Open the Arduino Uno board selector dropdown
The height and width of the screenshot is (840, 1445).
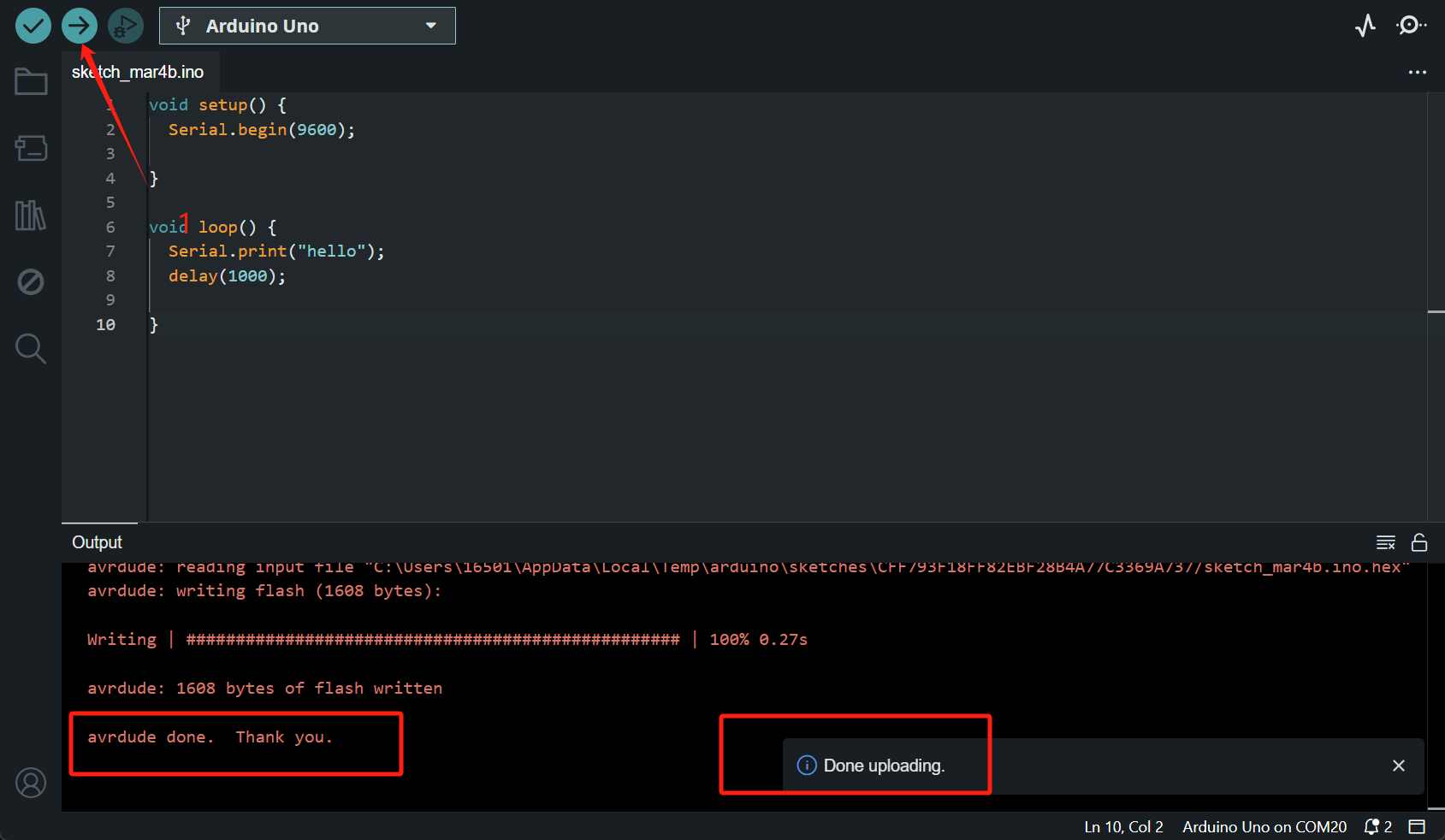pyautogui.click(x=307, y=26)
